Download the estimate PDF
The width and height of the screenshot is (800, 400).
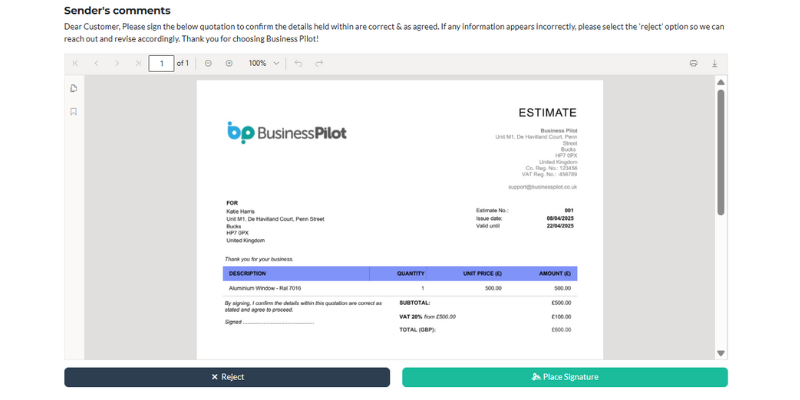pyautogui.click(x=714, y=63)
